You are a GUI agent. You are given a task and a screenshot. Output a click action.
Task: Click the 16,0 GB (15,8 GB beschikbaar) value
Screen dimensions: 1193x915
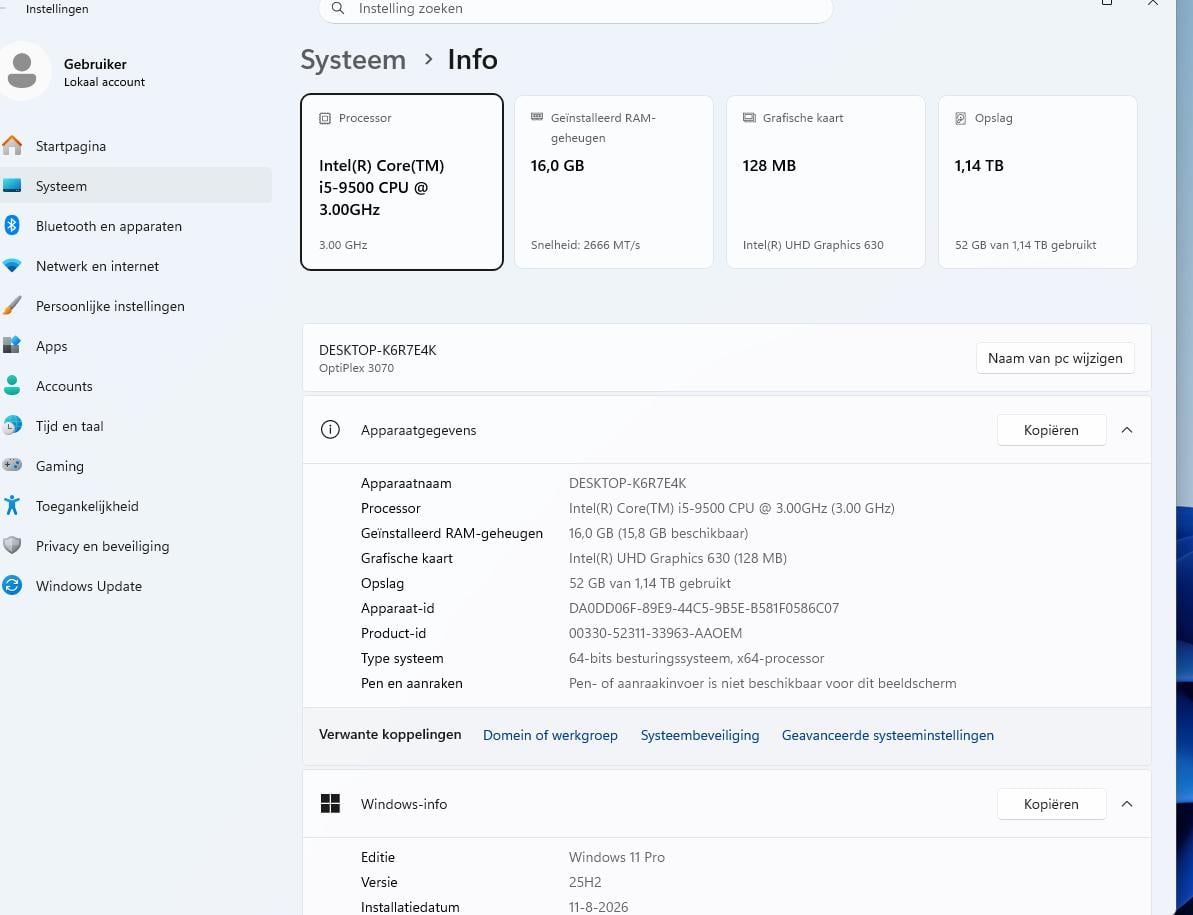(x=658, y=533)
